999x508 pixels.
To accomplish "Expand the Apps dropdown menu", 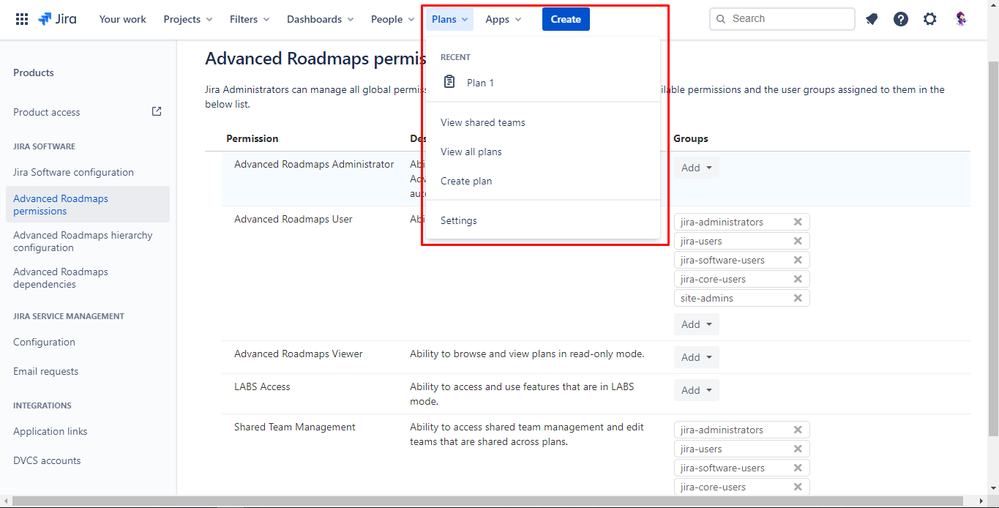I will tap(503, 19).
